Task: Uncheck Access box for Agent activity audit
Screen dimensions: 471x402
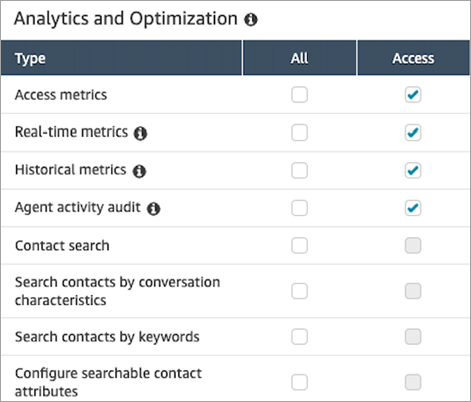Action: [413, 208]
